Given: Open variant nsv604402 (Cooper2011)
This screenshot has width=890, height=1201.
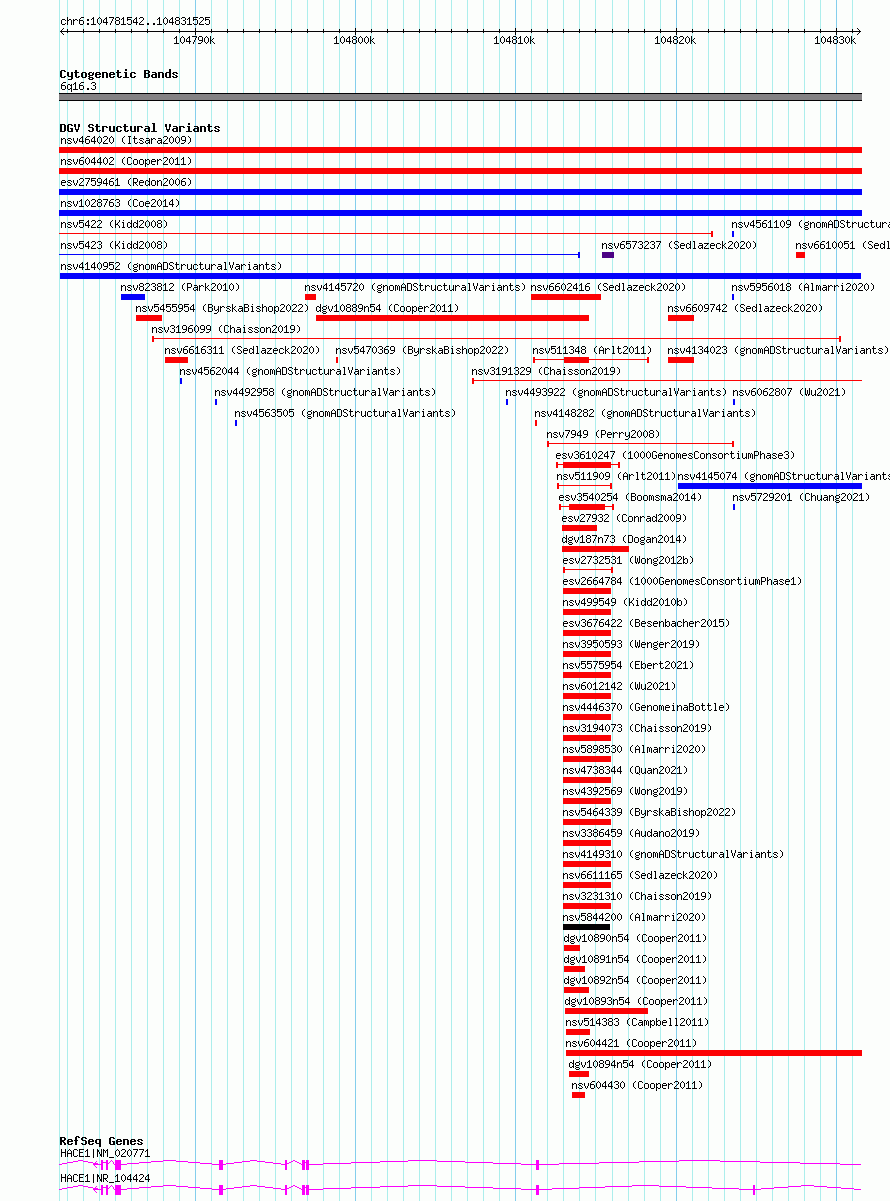Looking at the screenshot, I should (126, 161).
